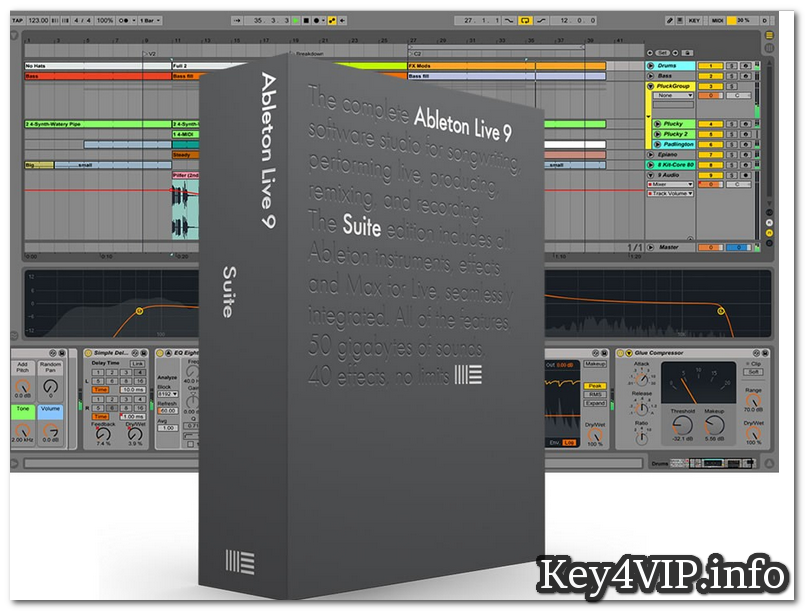The height and width of the screenshot is (611, 805).
Task: Collapse the PluckGroup track
Action: (x=651, y=87)
